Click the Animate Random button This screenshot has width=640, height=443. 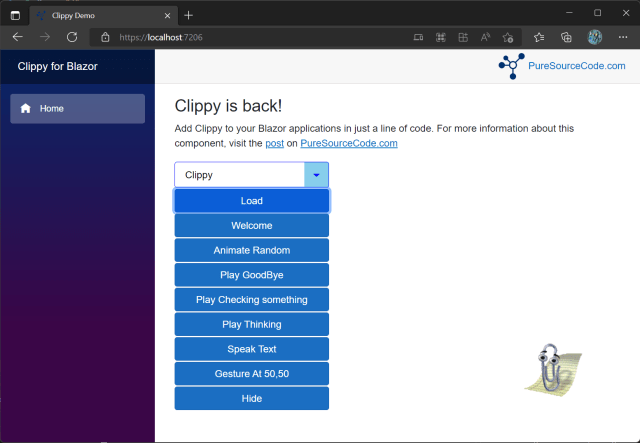pos(251,250)
